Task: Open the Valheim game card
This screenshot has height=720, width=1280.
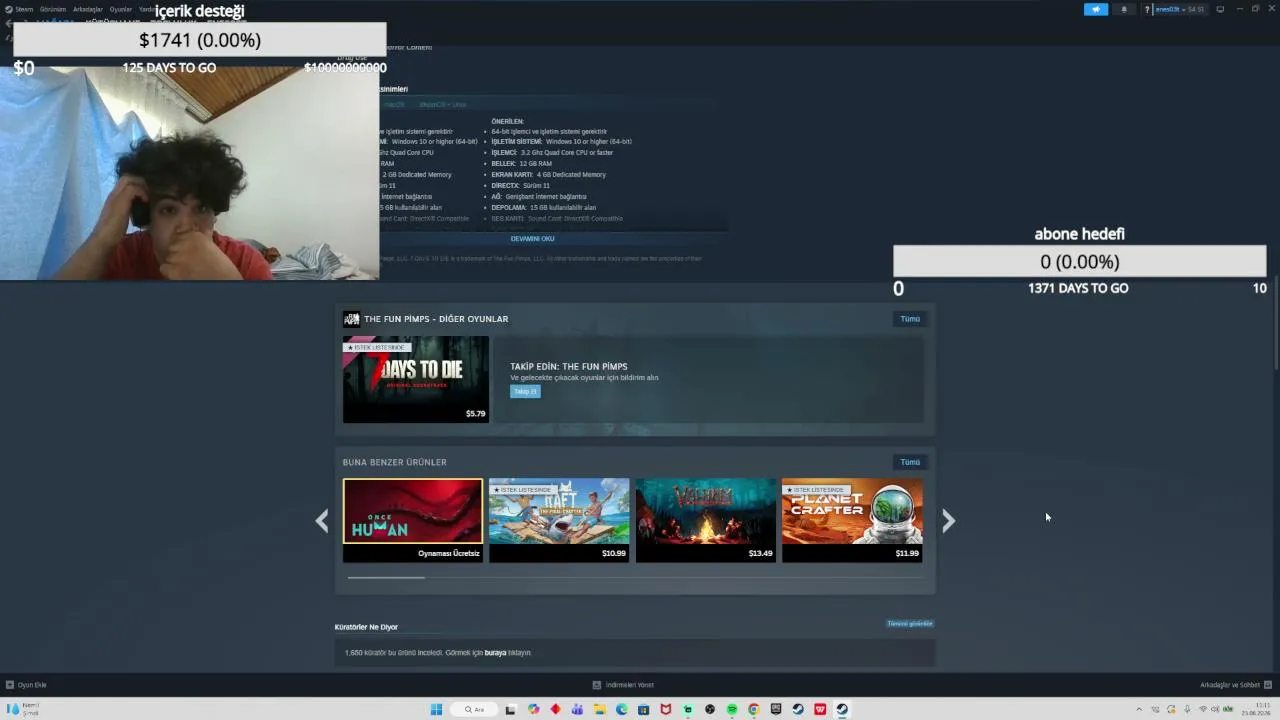Action: pos(706,520)
